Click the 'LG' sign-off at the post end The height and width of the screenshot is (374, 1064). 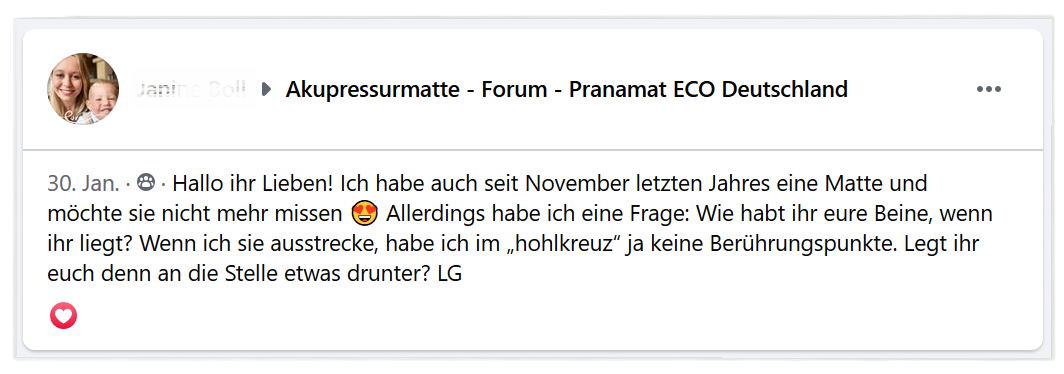point(450,275)
